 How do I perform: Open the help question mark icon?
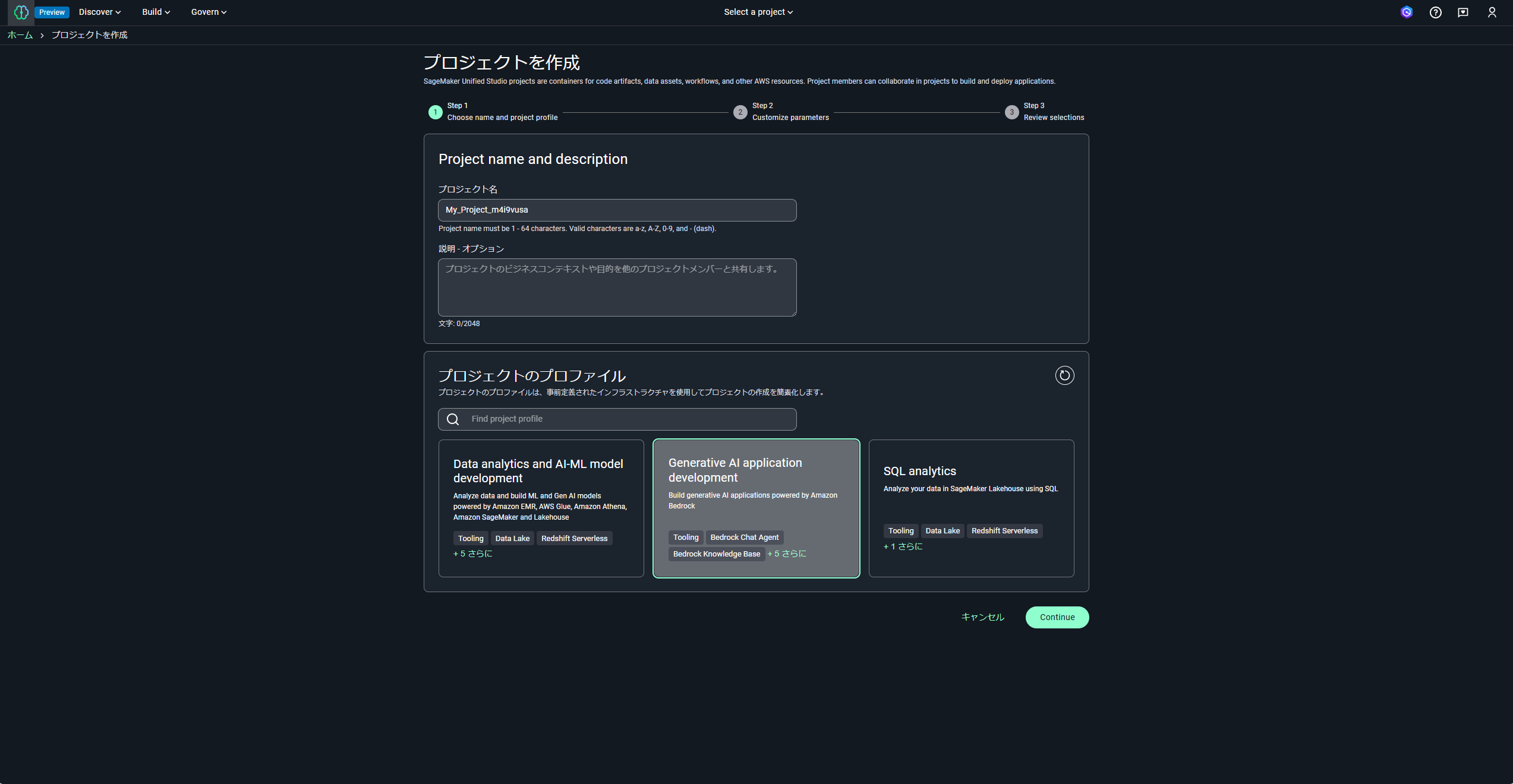[1435, 12]
